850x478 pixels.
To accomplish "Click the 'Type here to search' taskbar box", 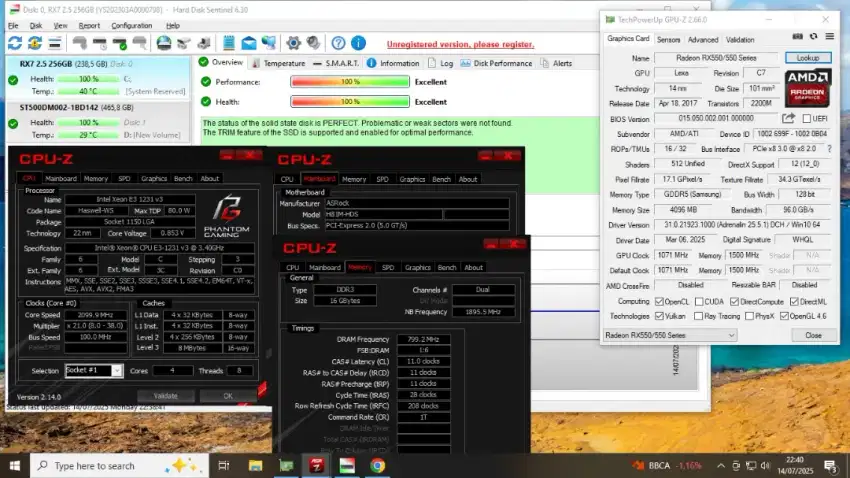I will tap(119, 466).
